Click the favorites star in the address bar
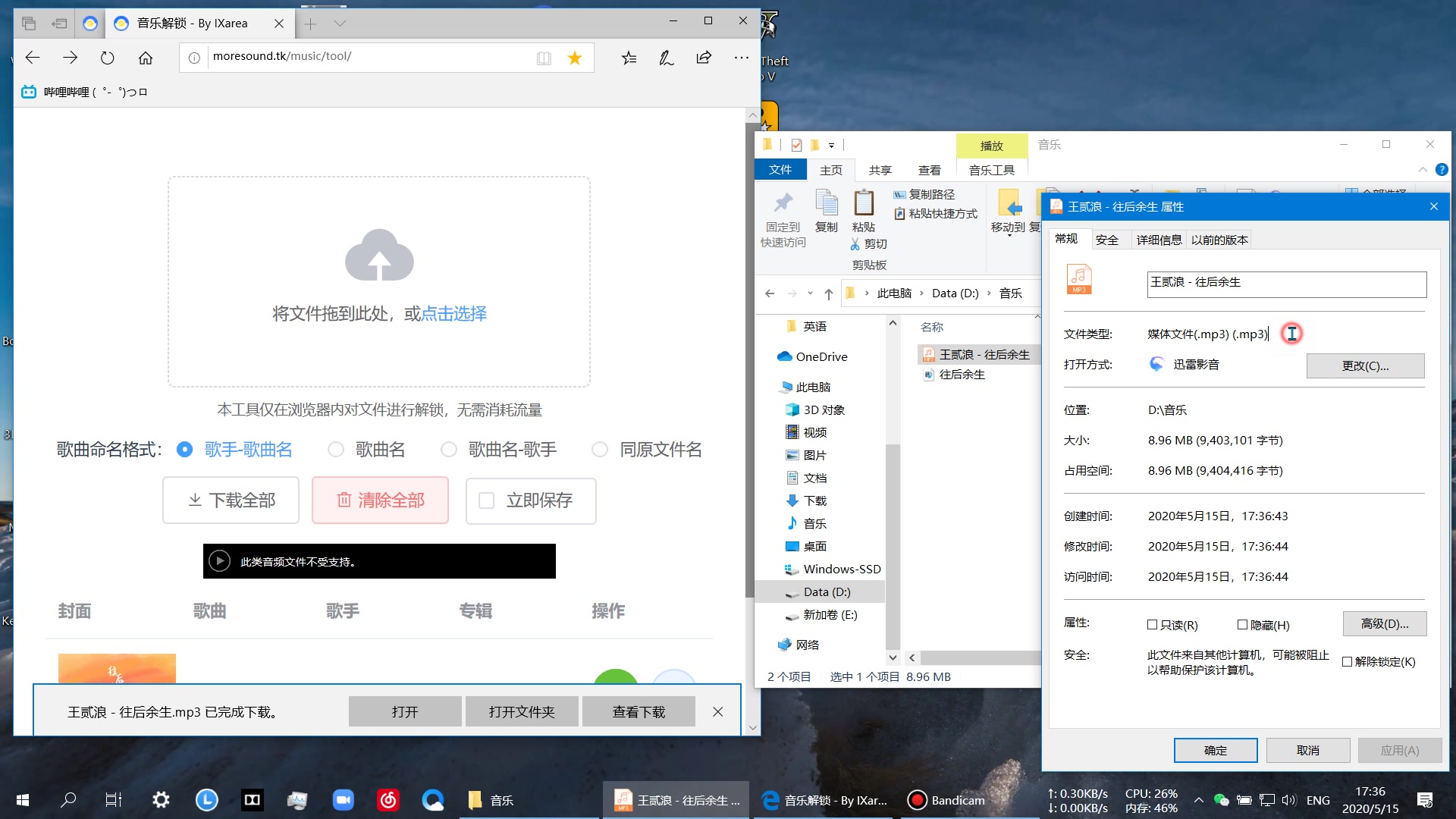This screenshot has width=1456, height=819. pyautogui.click(x=574, y=58)
